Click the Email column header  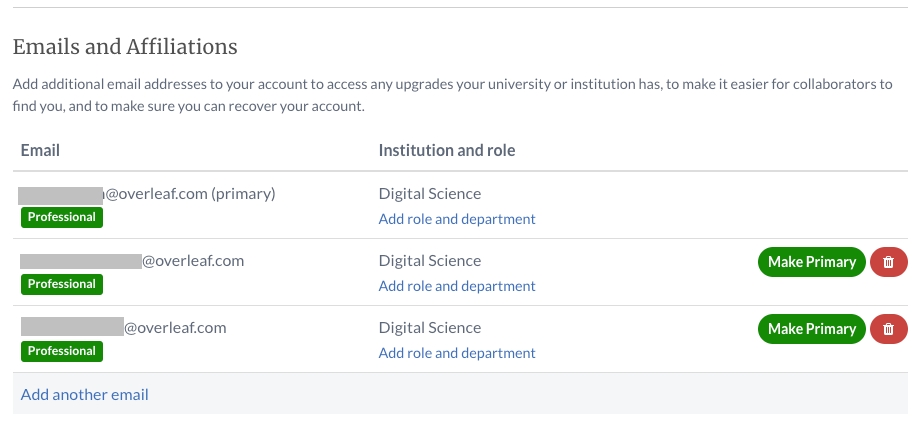tap(40, 150)
